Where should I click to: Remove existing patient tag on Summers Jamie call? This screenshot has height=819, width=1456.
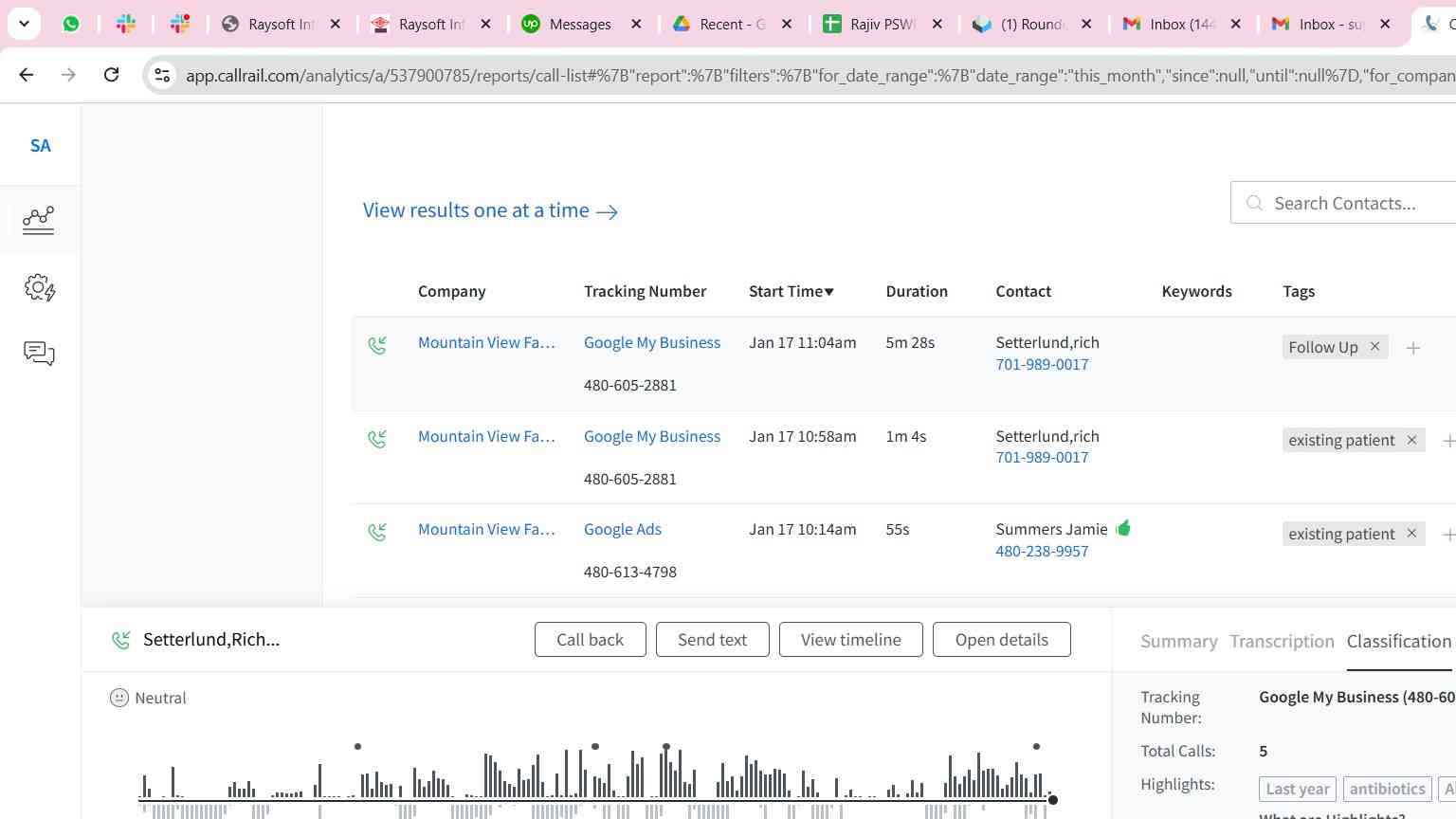pos(1411,534)
